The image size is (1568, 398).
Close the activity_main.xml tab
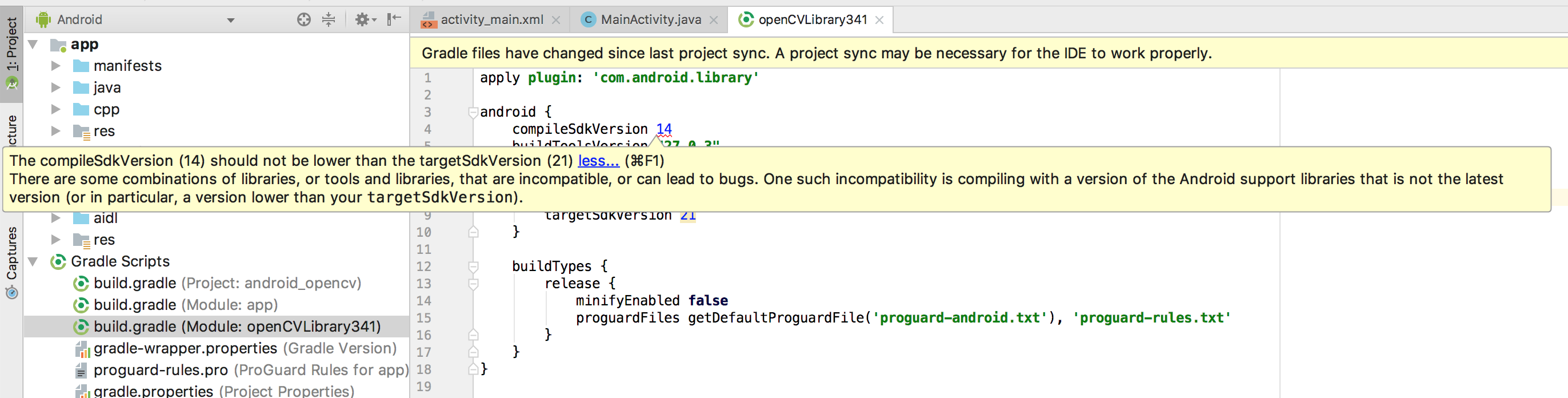[556, 20]
